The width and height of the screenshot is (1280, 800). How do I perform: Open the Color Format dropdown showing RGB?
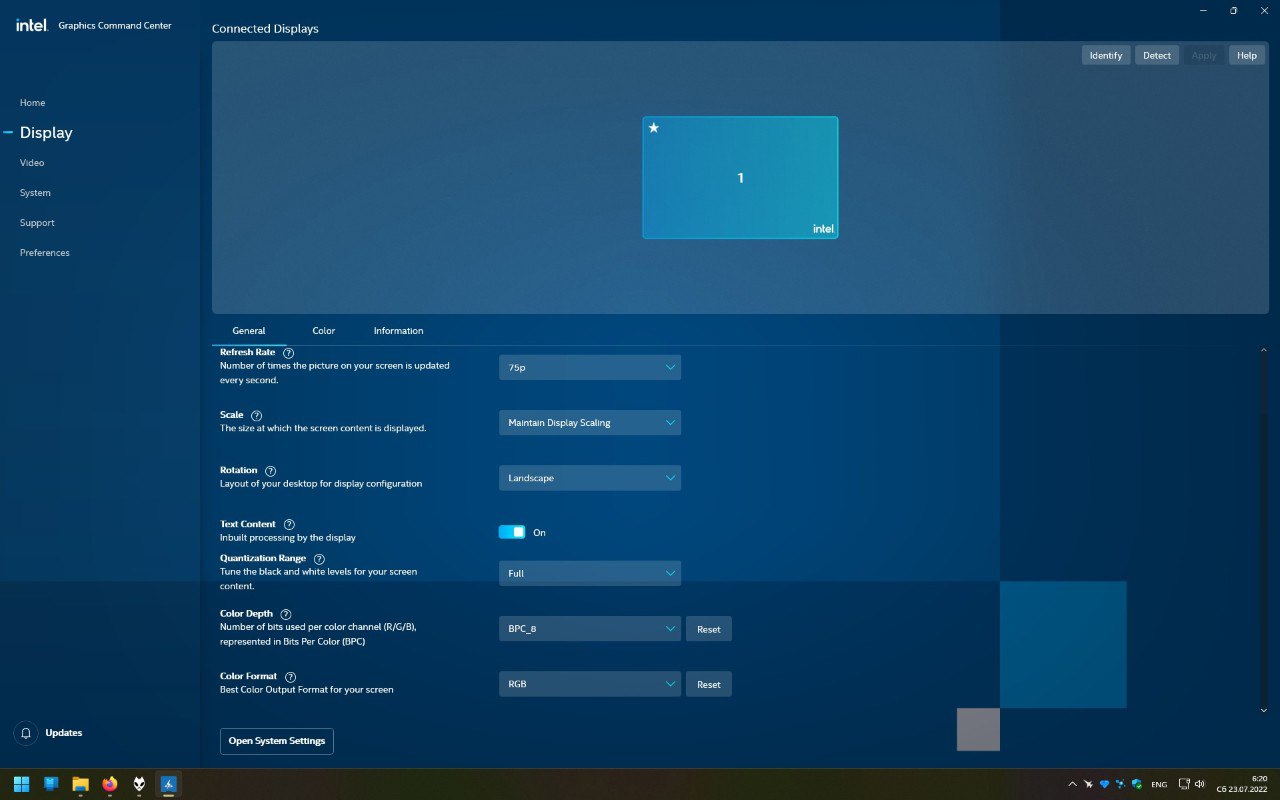pyautogui.click(x=590, y=684)
